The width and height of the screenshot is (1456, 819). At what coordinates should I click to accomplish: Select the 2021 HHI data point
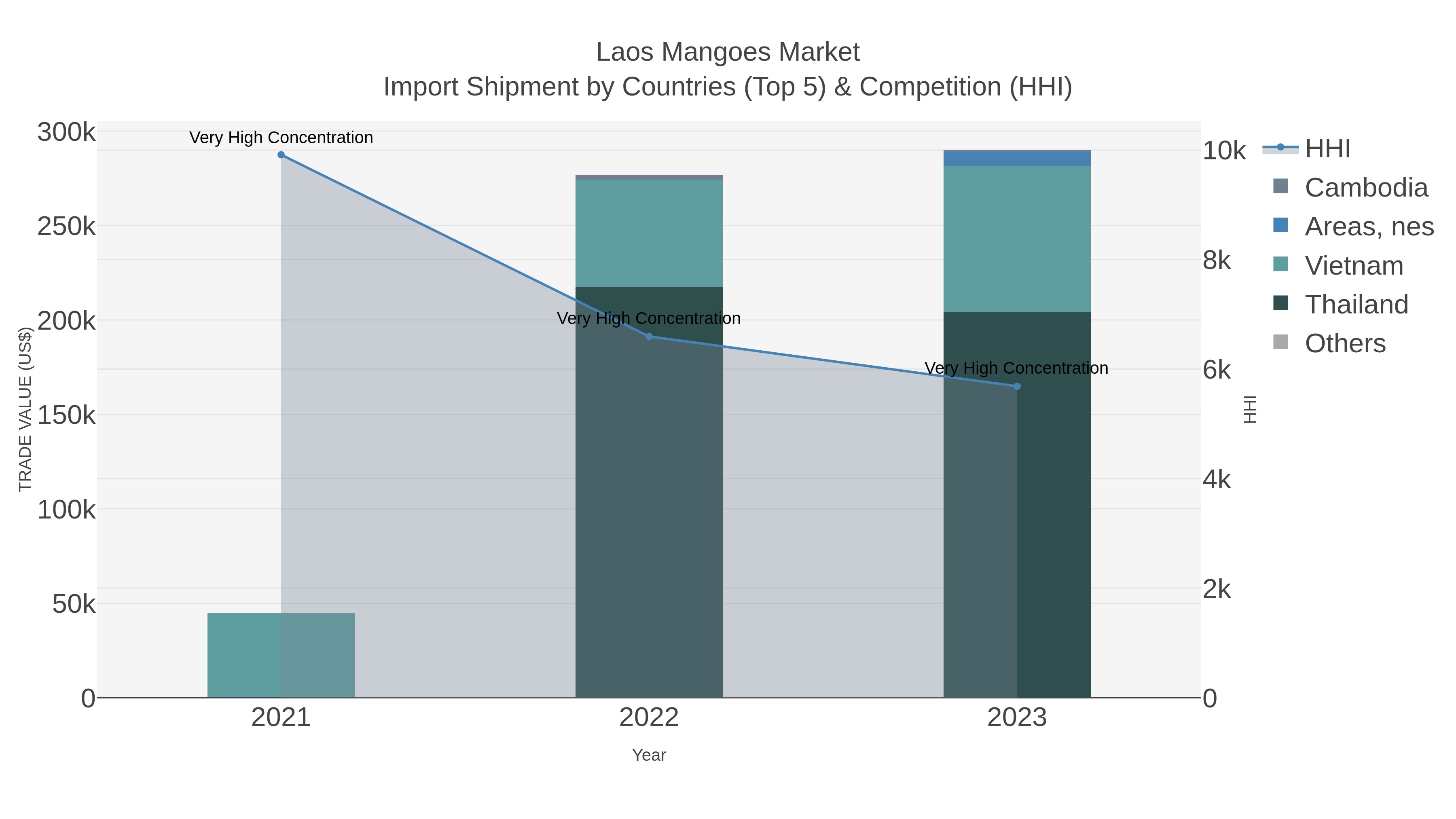tap(281, 155)
